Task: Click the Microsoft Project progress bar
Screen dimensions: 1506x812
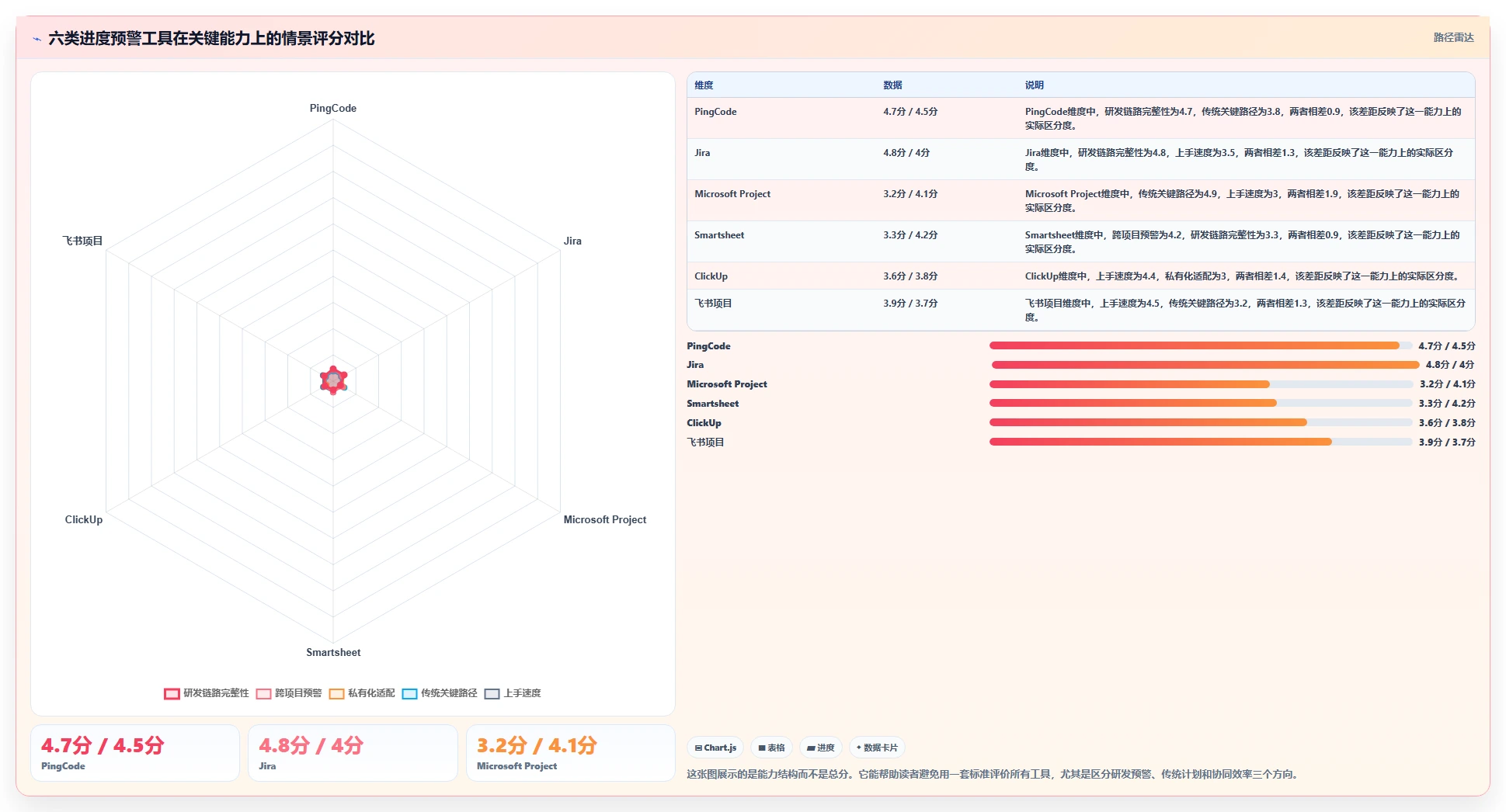Action: click(x=1201, y=384)
